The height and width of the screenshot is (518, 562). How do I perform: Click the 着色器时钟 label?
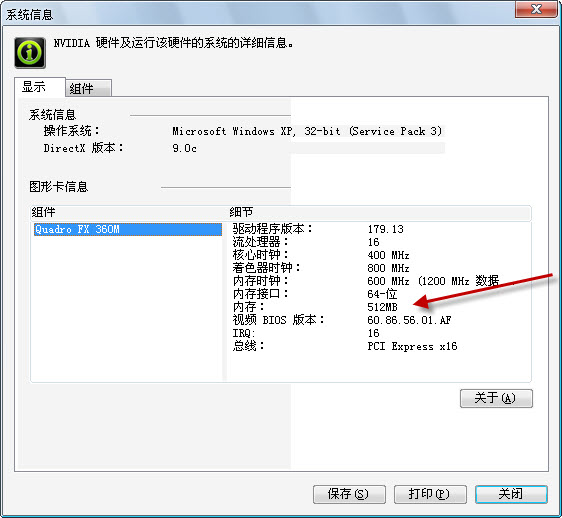[x=266, y=268]
